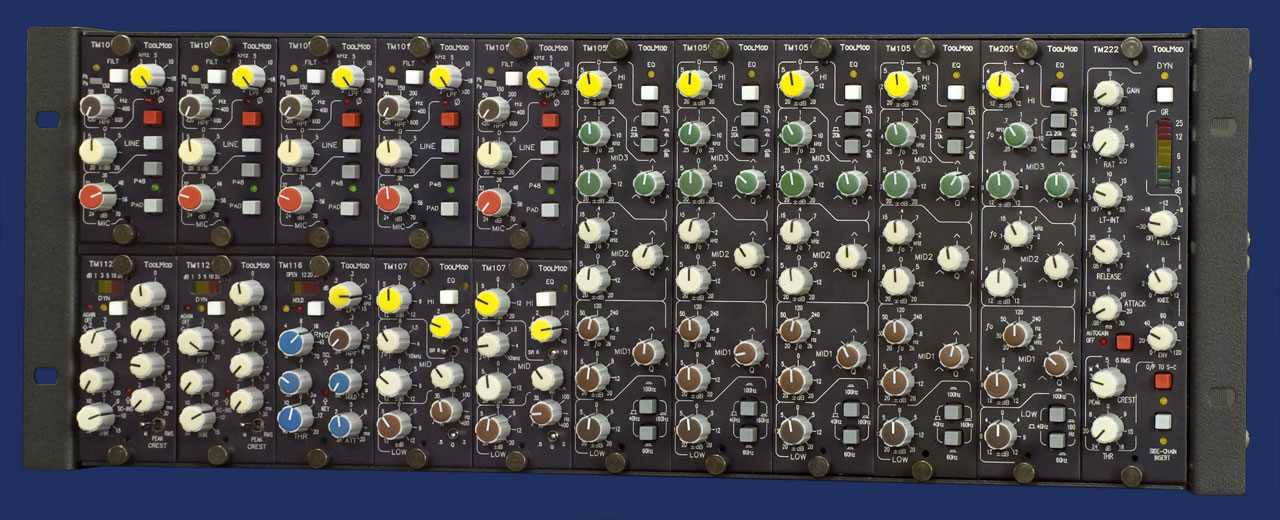This screenshot has width=1280, height=520.
Task: Adjust the brown MID1 Q knob on TM205
Action: (1058, 364)
